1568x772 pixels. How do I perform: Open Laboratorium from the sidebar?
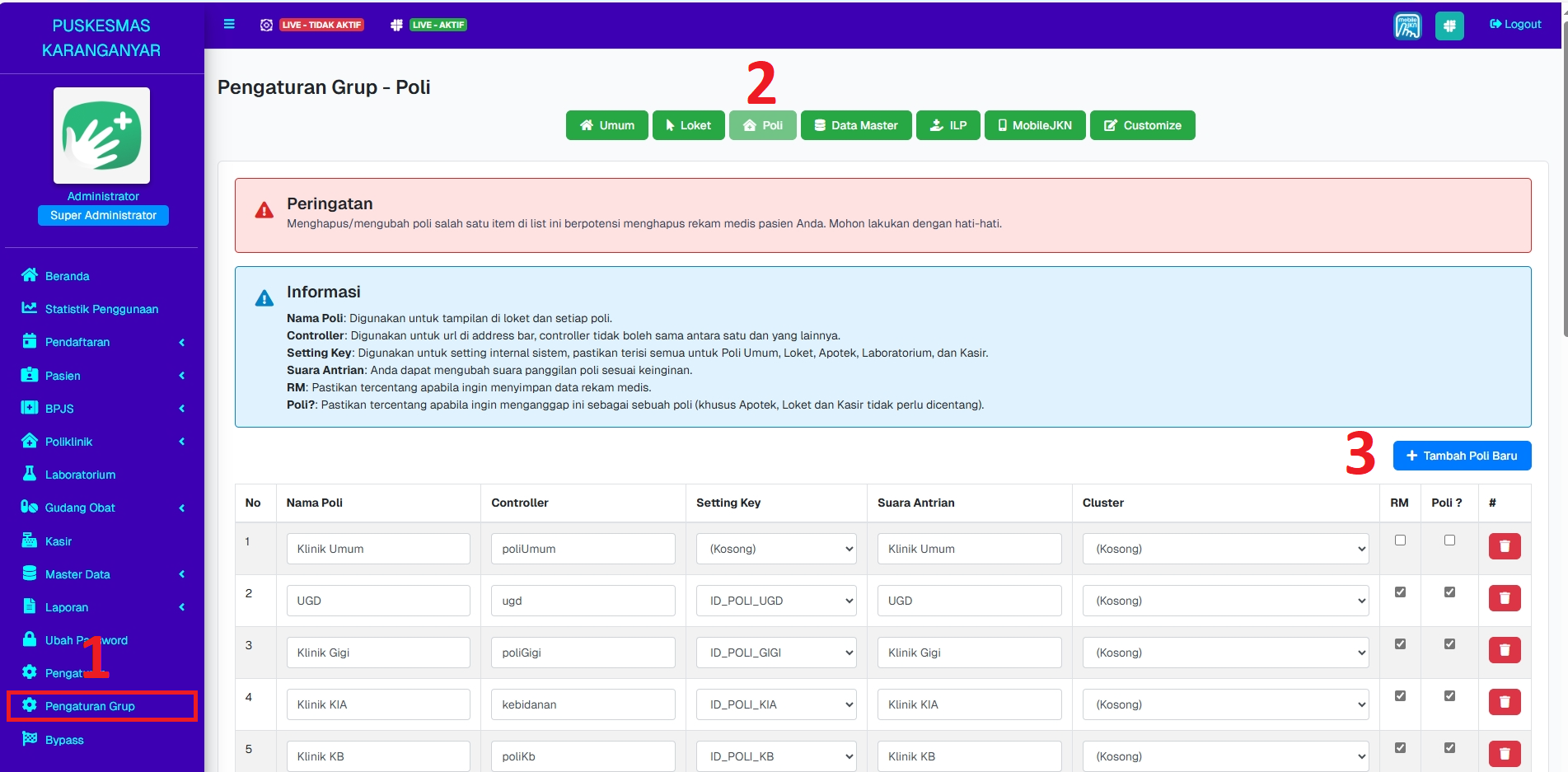[80, 475]
